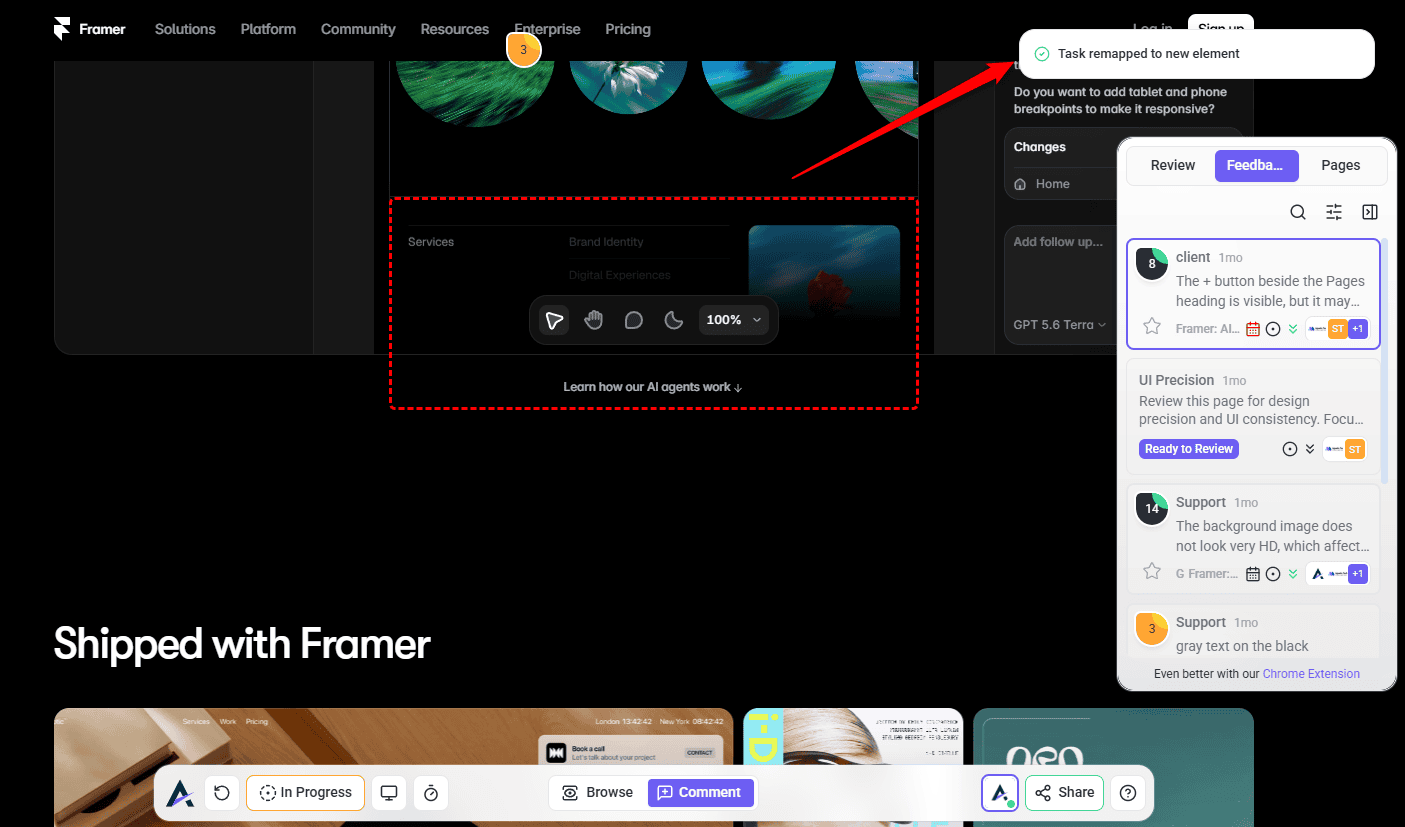Screen dimensions: 1405x827
Task: Open the Resources menu
Action: coord(455,29)
